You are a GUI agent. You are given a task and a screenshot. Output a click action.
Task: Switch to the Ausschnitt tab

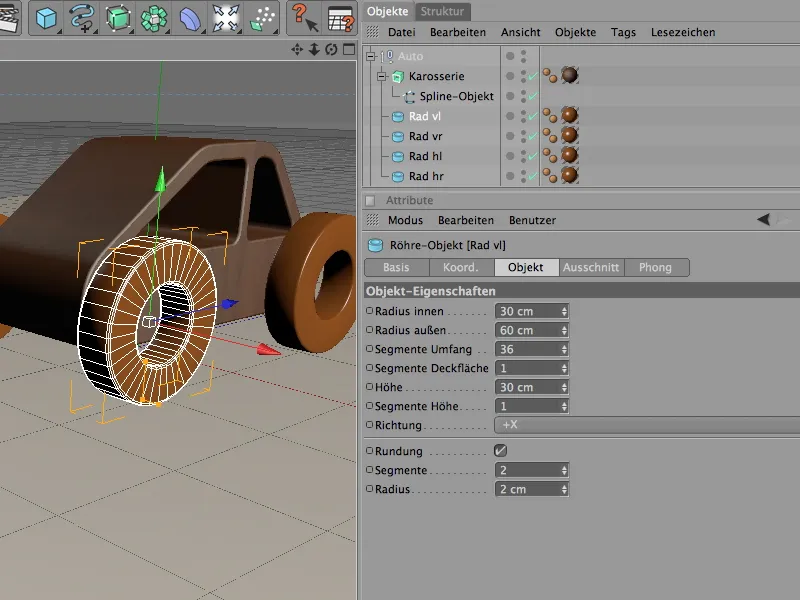[591, 267]
